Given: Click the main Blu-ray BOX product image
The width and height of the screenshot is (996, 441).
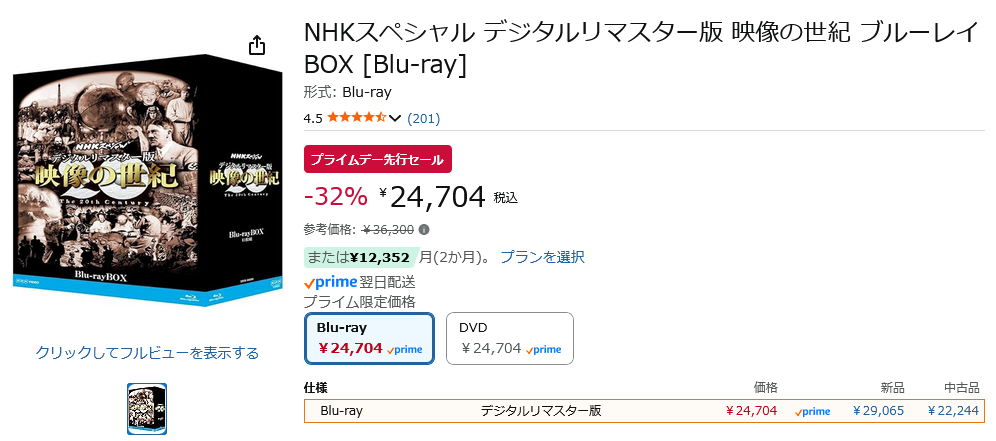Looking at the screenshot, I should (x=147, y=181).
